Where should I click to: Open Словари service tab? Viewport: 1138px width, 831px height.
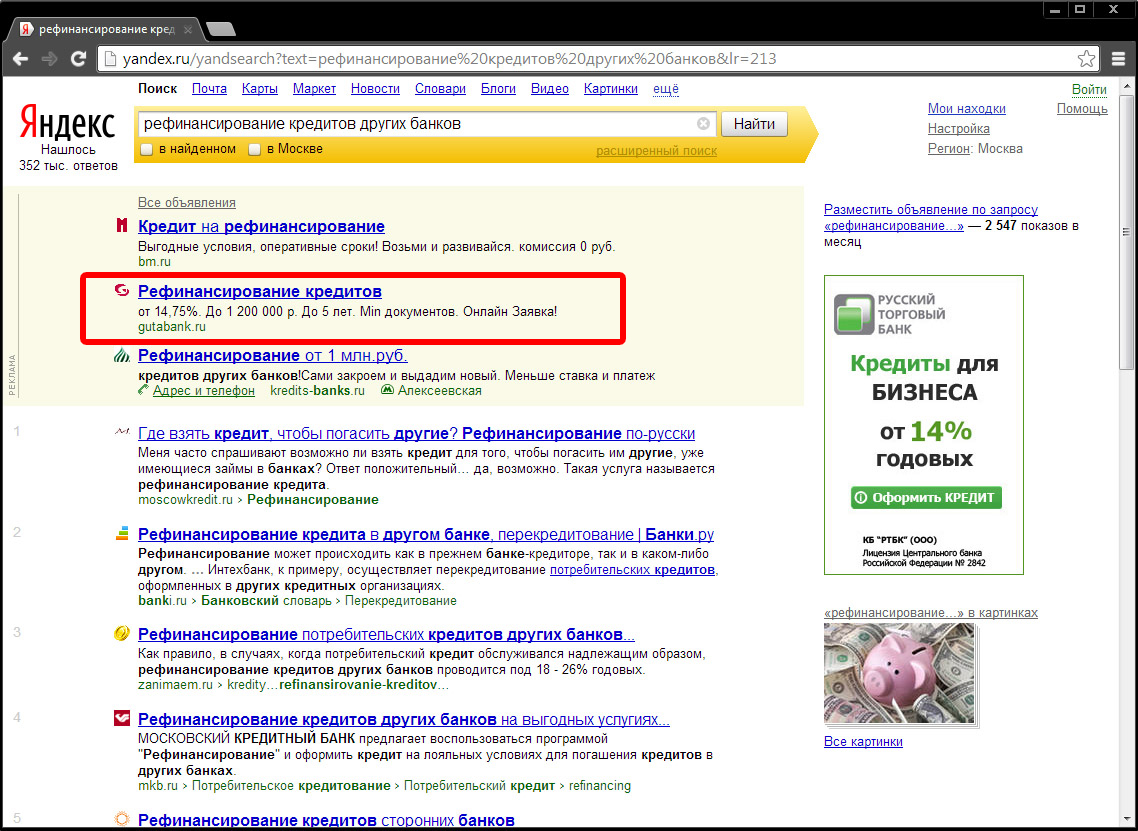click(x=441, y=89)
